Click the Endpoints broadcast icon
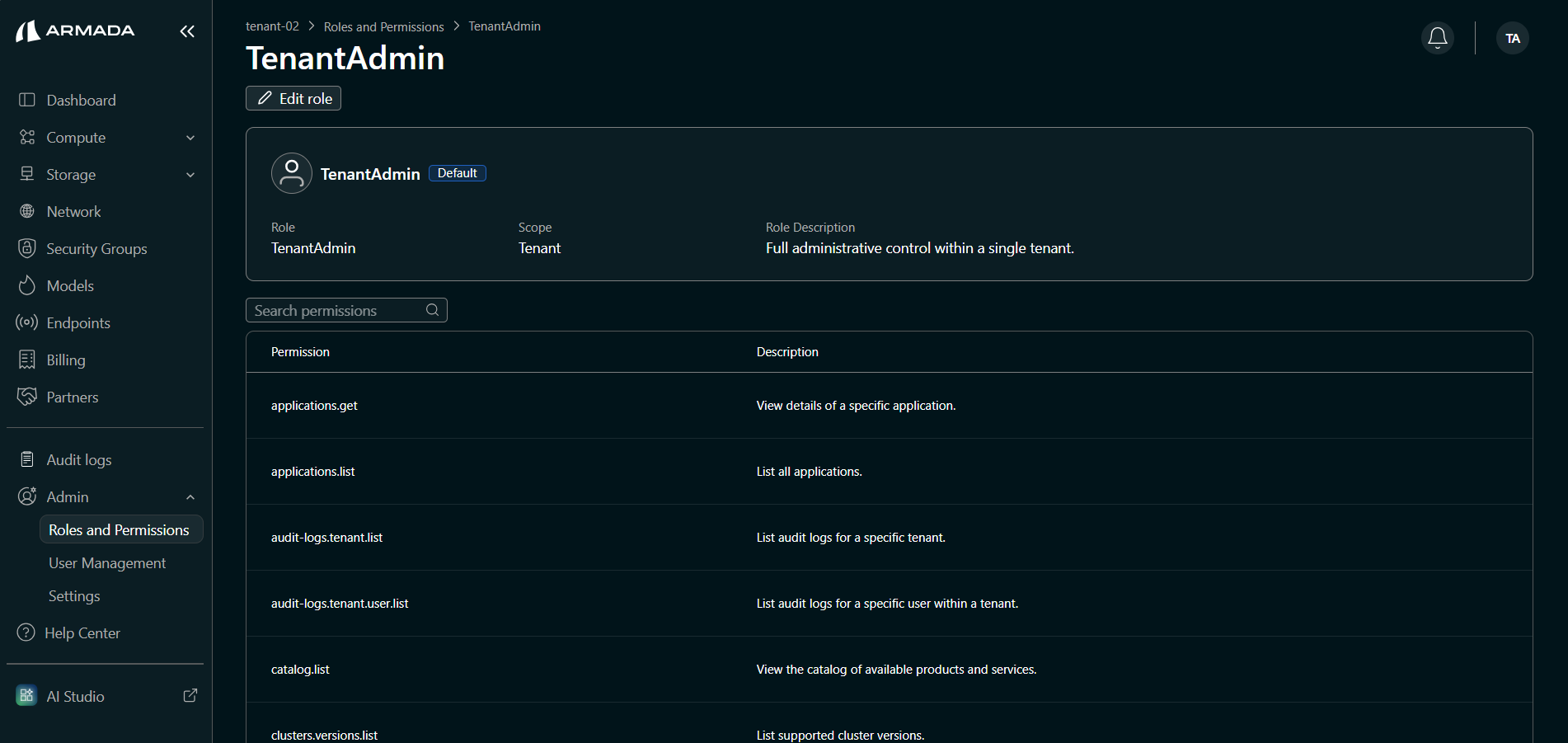Viewport: 1568px width, 743px height. tap(27, 322)
